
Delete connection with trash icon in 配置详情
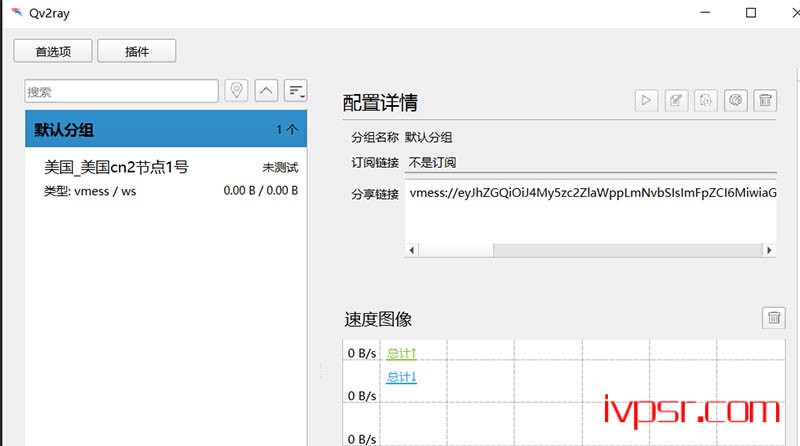click(765, 100)
